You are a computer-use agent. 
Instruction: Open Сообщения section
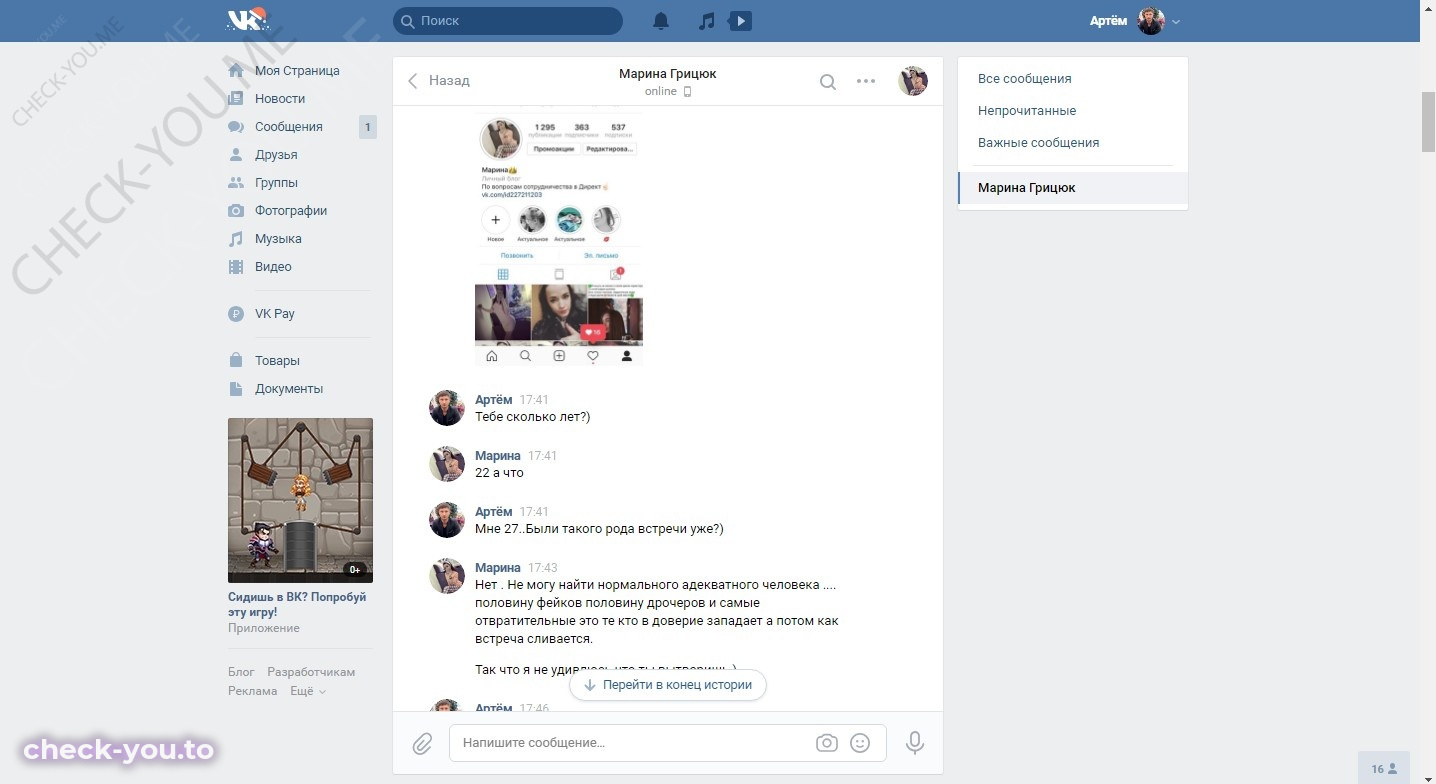click(289, 127)
